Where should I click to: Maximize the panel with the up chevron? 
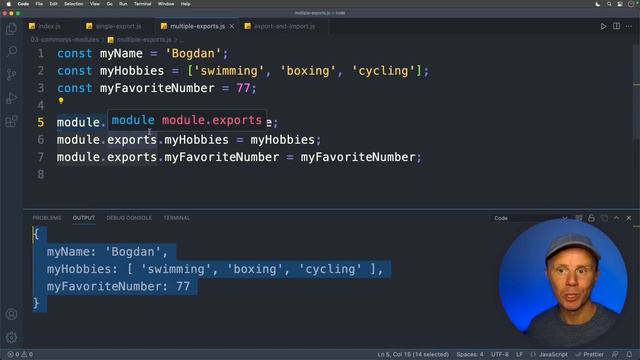click(616, 218)
